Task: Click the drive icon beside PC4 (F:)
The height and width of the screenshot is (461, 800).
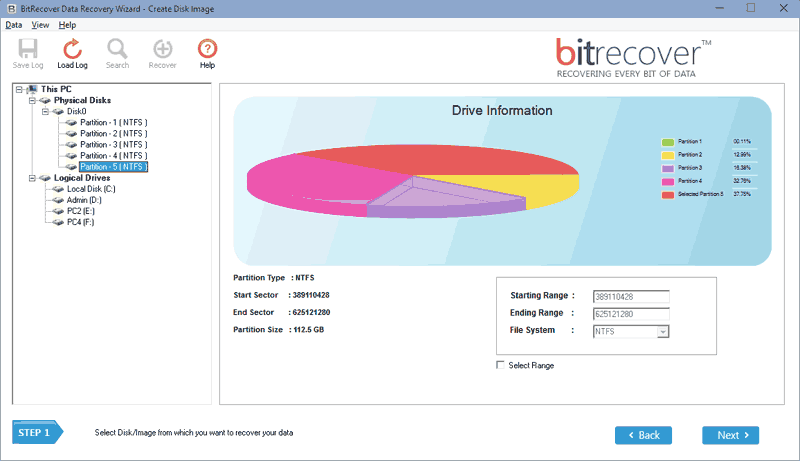Action: (x=58, y=222)
